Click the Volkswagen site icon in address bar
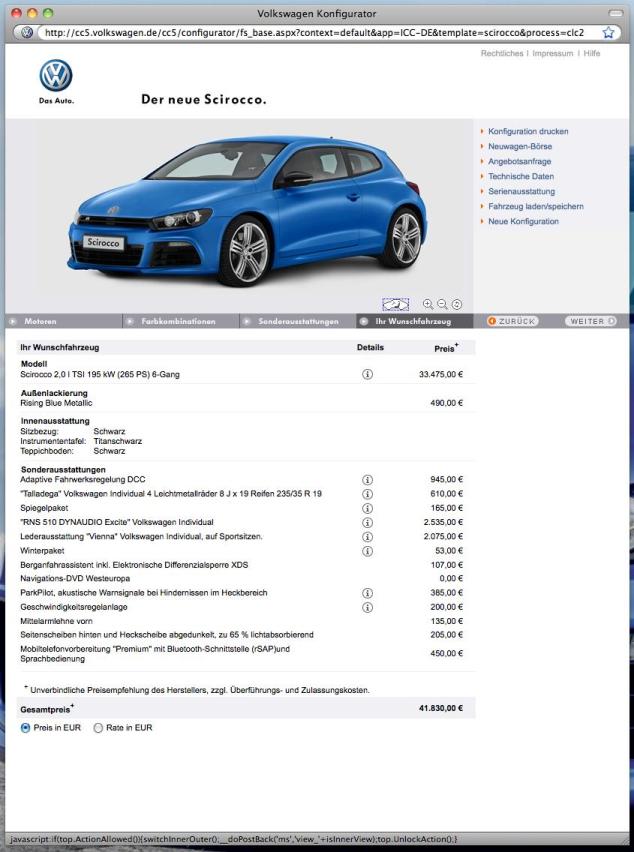634x852 pixels. point(27,33)
